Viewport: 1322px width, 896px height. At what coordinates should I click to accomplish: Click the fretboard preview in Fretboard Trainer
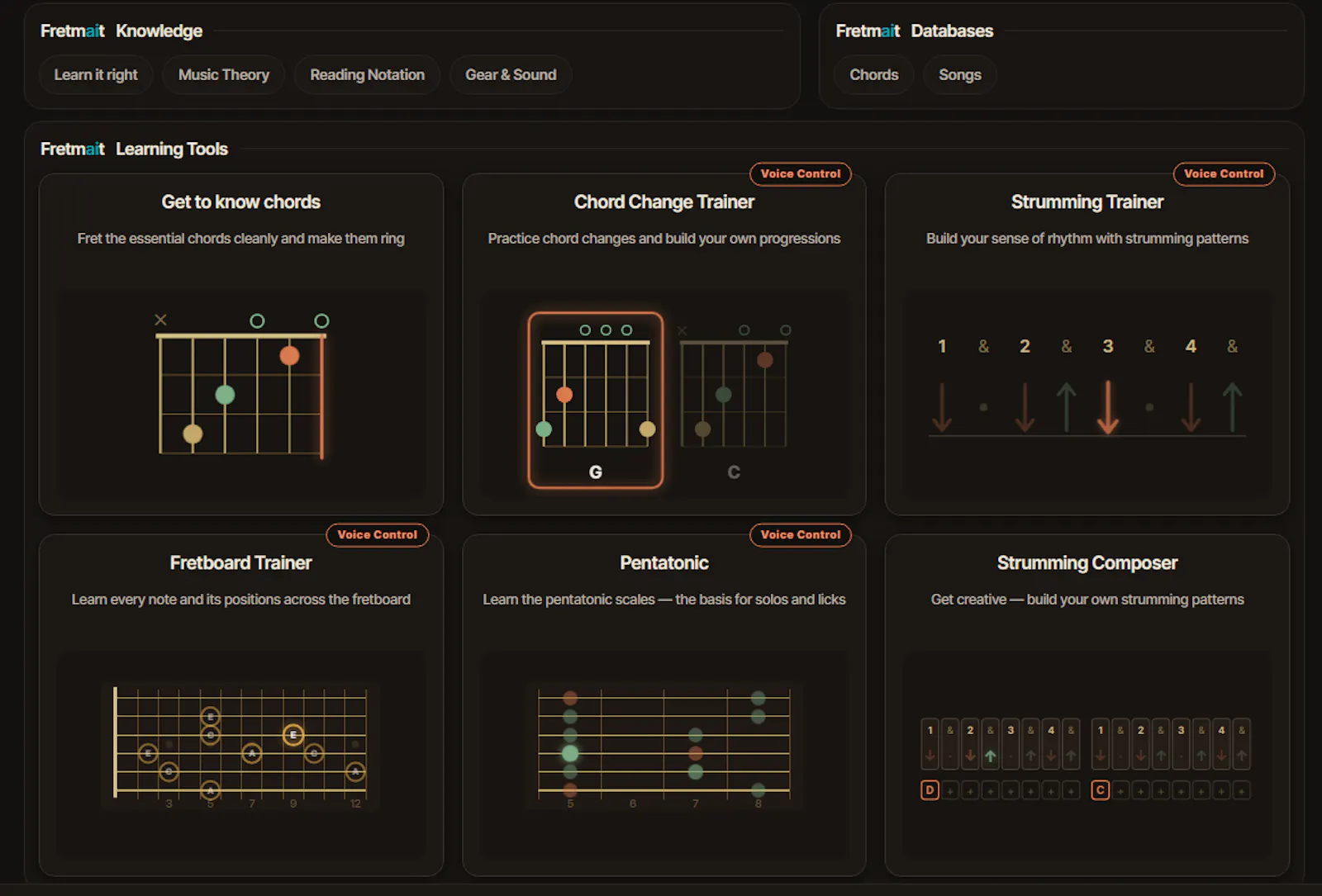tap(241, 745)
